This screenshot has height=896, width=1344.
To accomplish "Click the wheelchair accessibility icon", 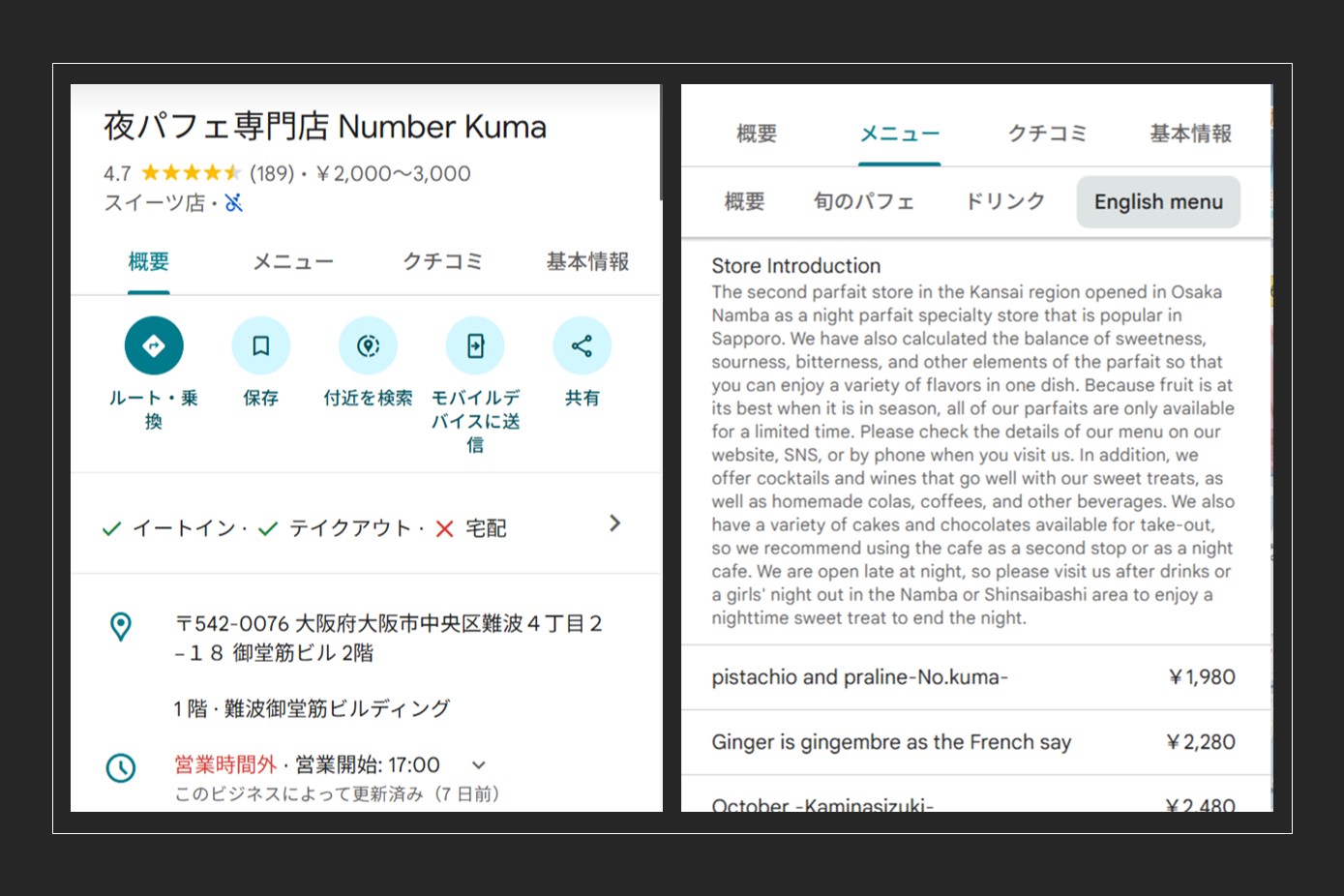I will (x=232, y=203).
